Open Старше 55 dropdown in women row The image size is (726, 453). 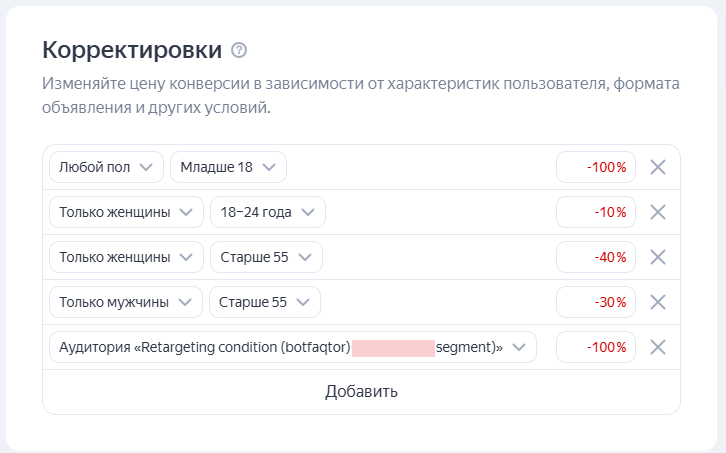[x=266, y=257]
